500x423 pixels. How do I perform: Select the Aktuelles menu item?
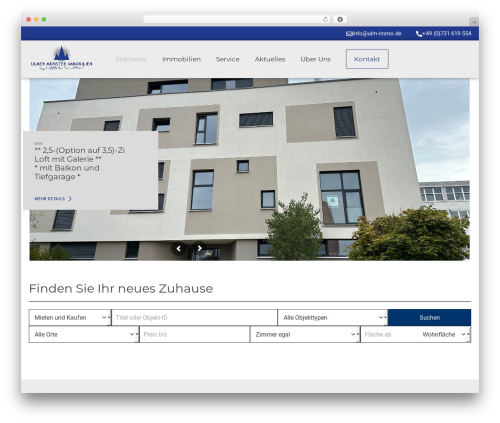pos(270,59)
